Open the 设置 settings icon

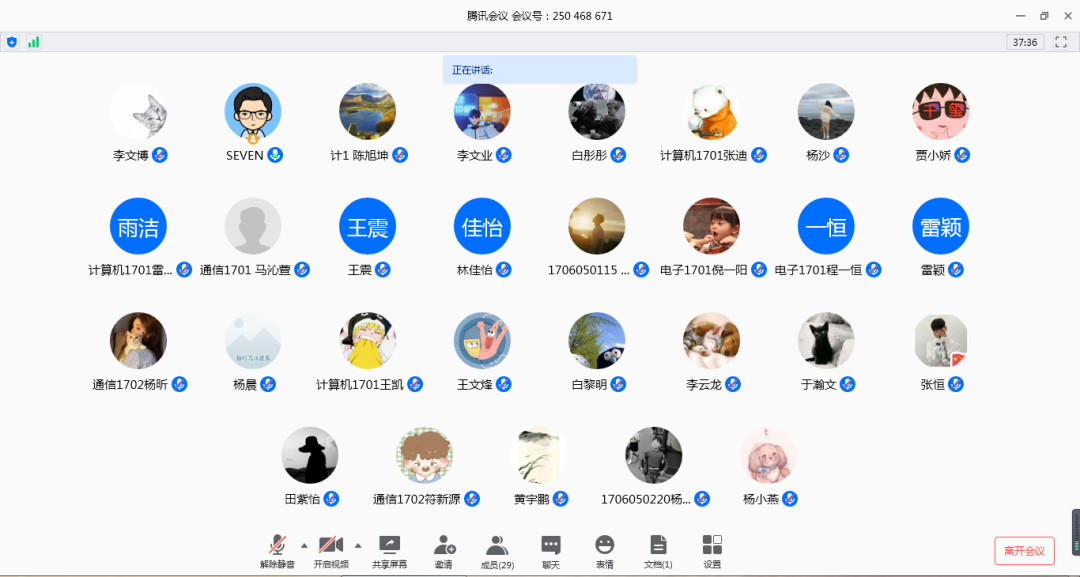click(x=712, y=551)
